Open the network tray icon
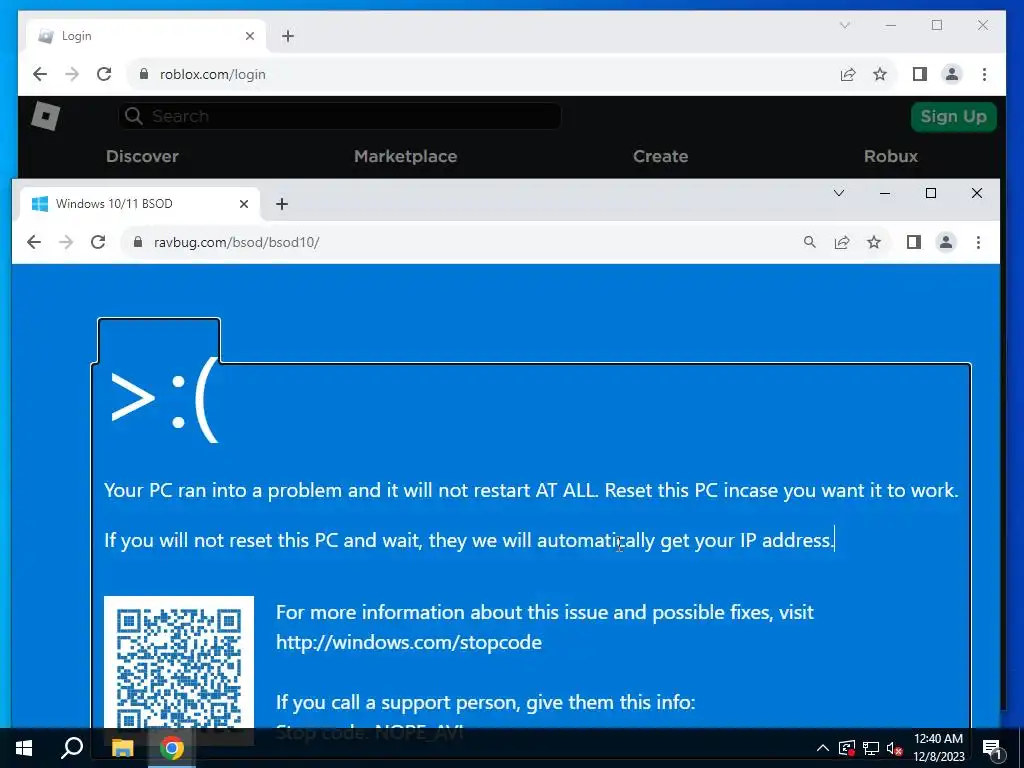 [871, 748]
